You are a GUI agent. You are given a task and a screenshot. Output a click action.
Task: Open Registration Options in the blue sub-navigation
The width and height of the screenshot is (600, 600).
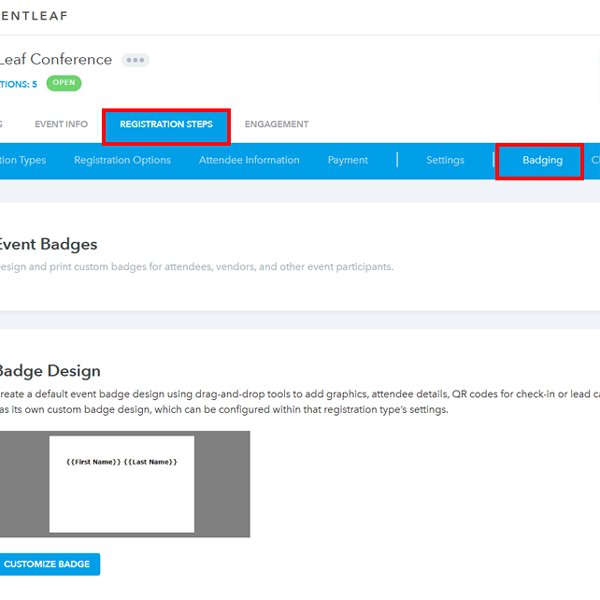(122, 160)
